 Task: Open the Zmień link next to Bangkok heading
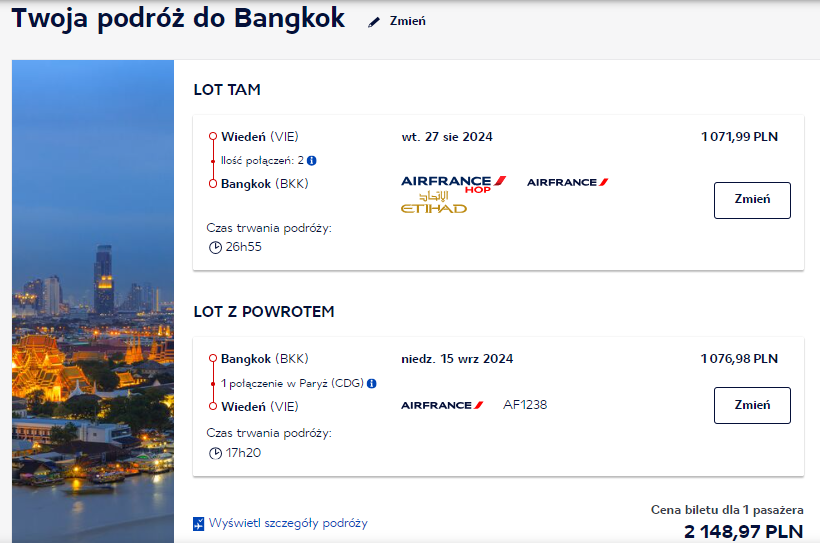(407, 21)
